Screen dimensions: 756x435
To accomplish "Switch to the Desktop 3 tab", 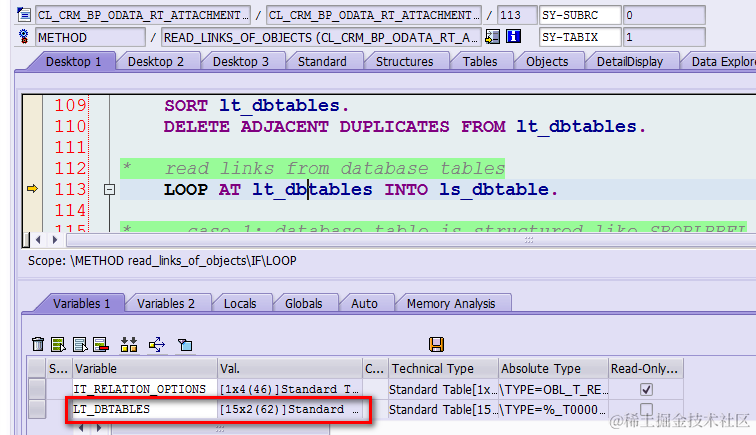I will point(241,62).
